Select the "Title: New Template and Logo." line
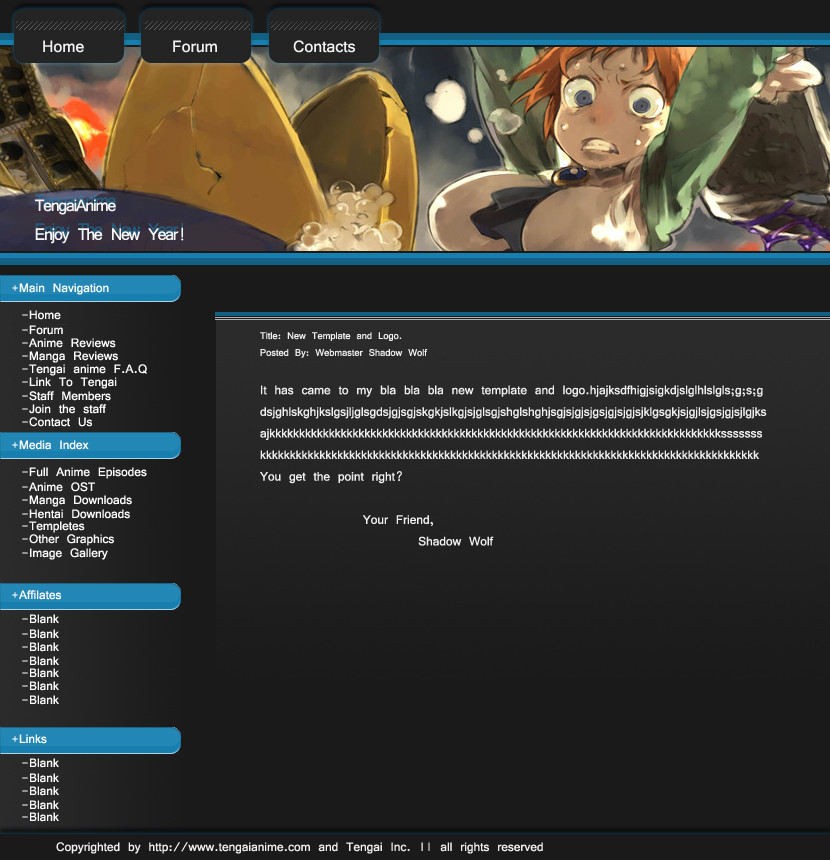 click(331, 336)
